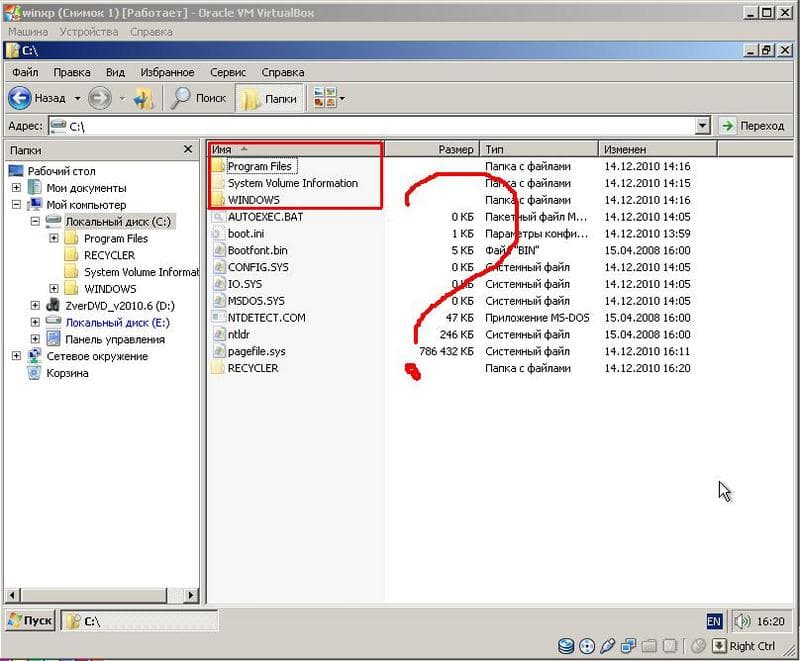Select the pagefile.sys file icon
The height and width of the screenshot is (661, 800).
(219, 351)
